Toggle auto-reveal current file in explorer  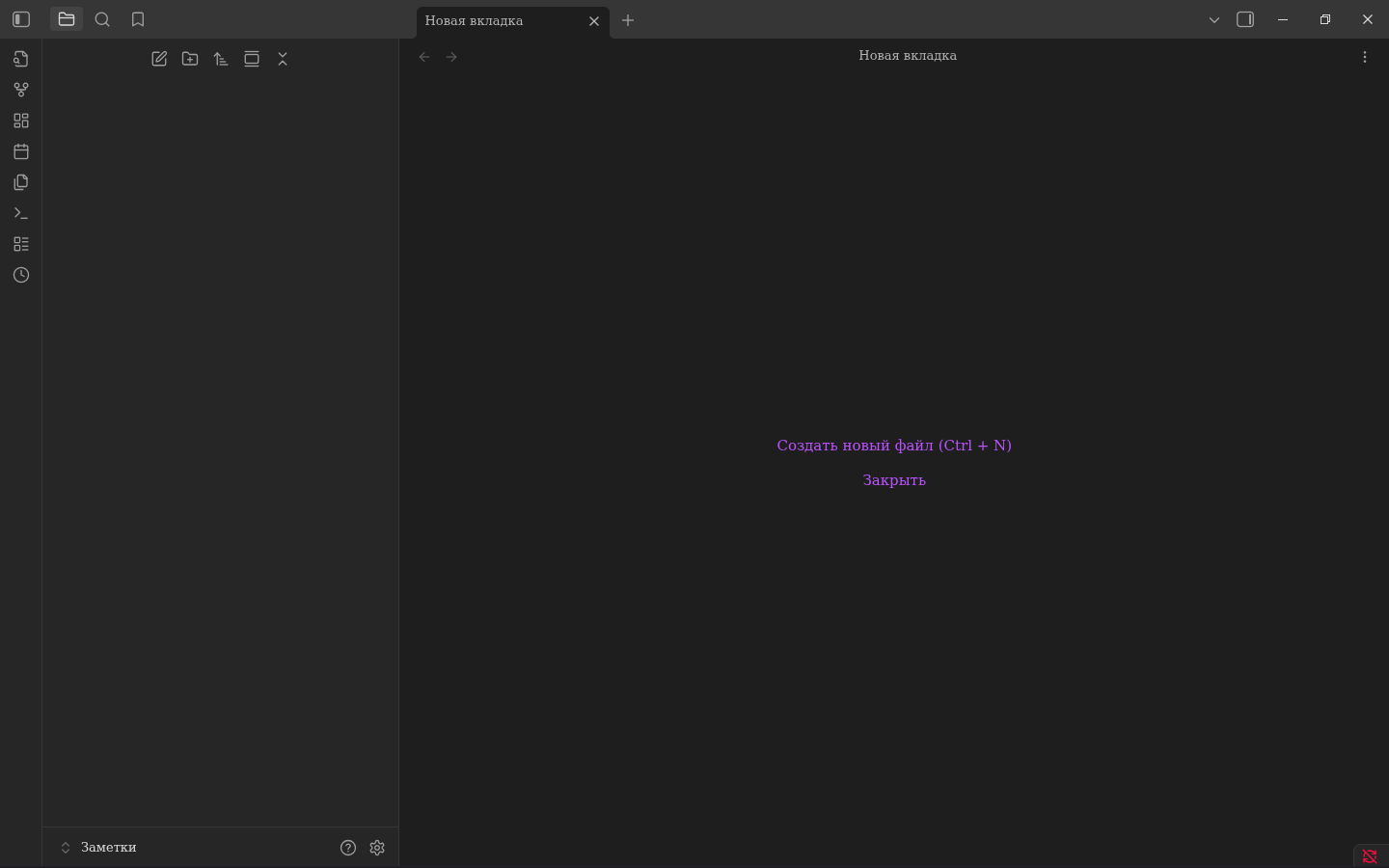(252, 59)
